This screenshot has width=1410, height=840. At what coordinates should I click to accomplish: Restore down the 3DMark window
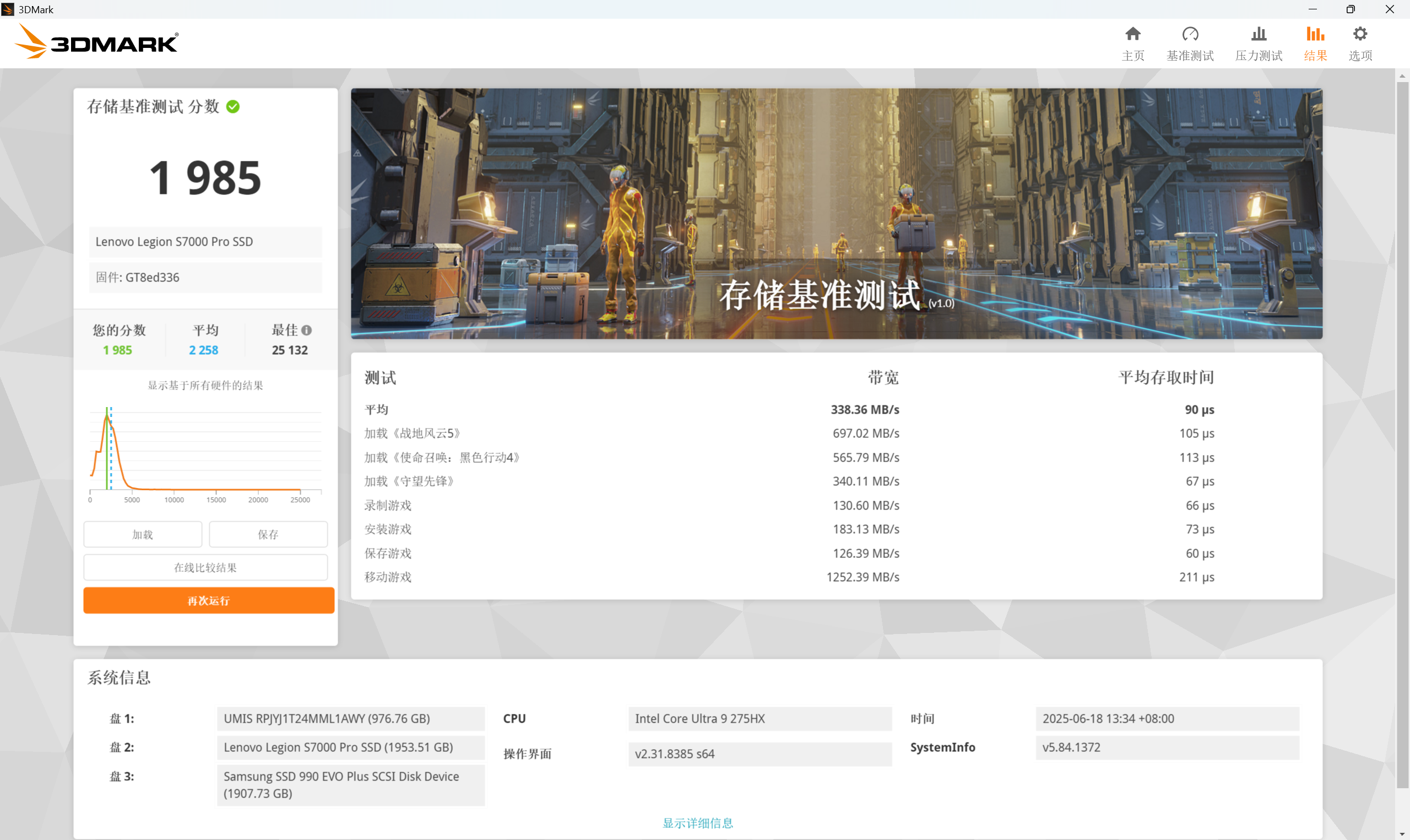pyautogui.click(x=1351, y=9)
